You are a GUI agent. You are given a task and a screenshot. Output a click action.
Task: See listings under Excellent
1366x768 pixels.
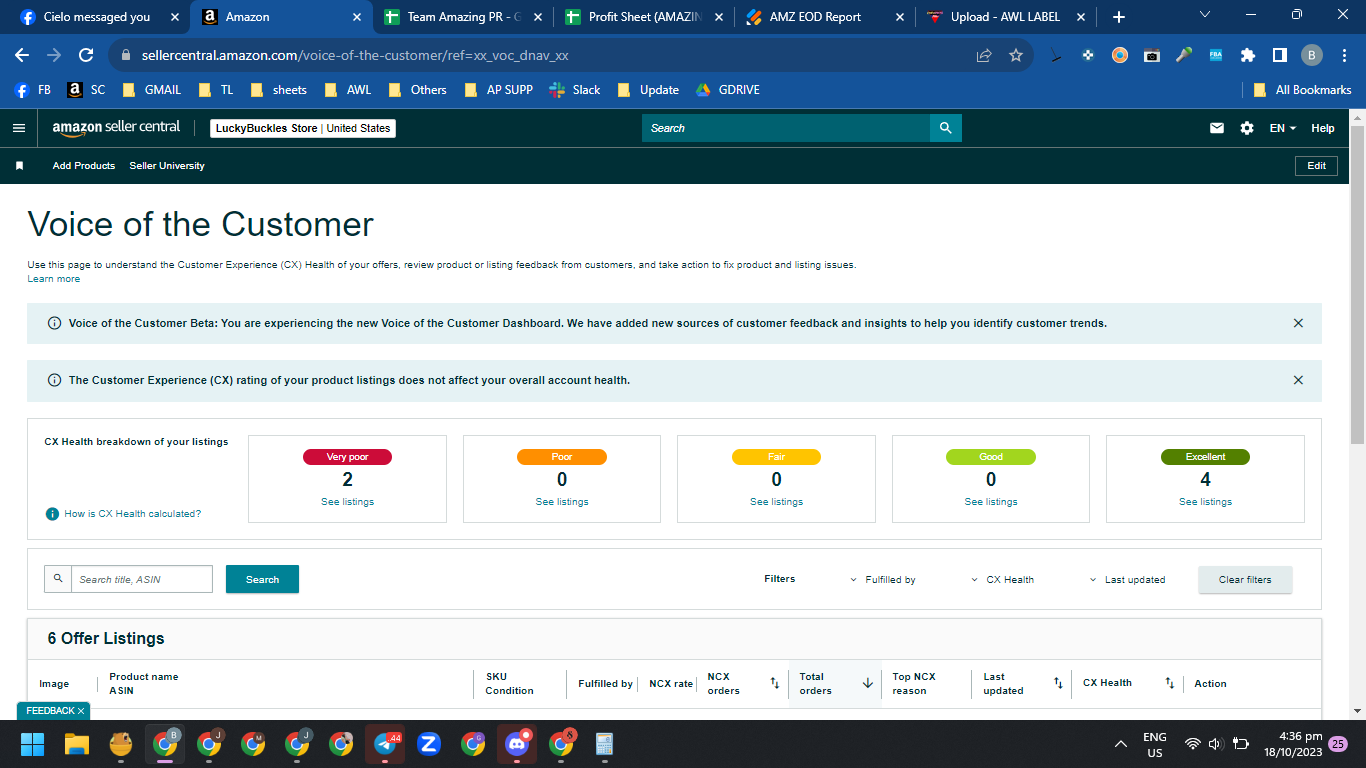(1205, 502)
